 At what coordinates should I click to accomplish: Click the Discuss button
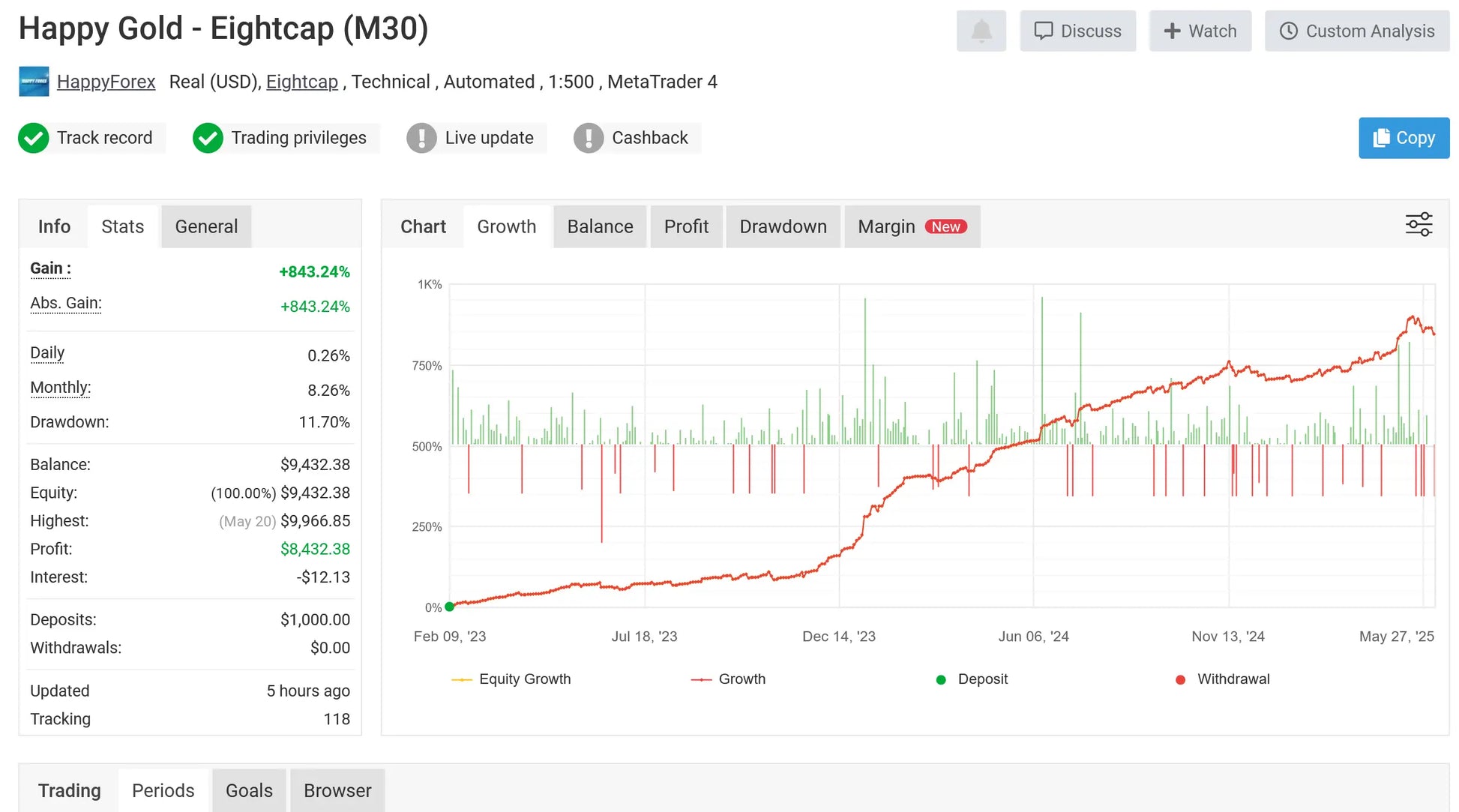[x=1077, y=31]
